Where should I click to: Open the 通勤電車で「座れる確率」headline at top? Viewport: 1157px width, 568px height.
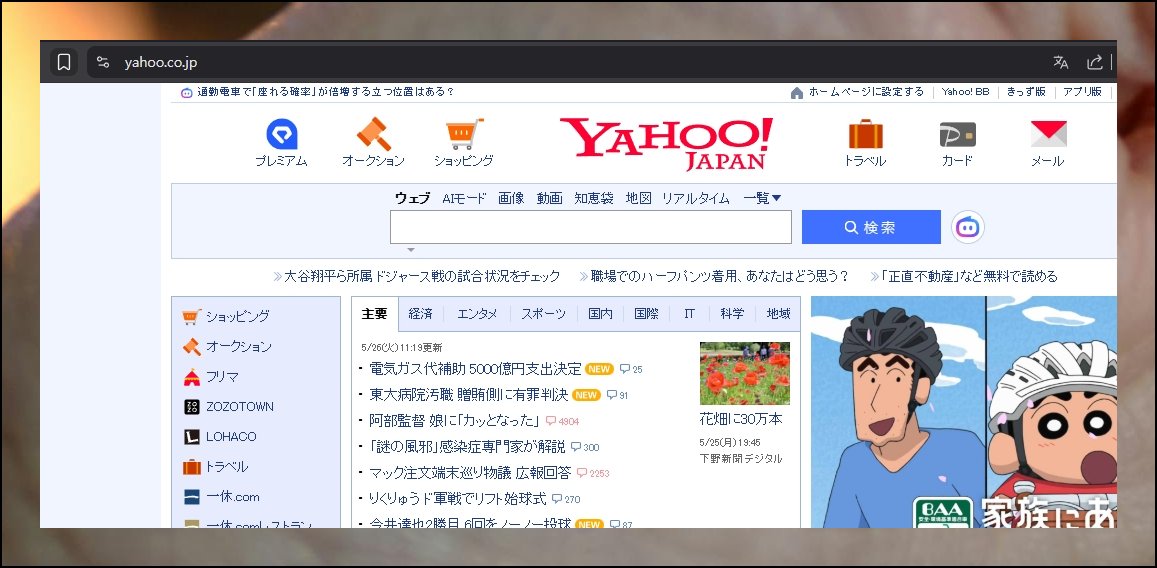coord(325,92)
